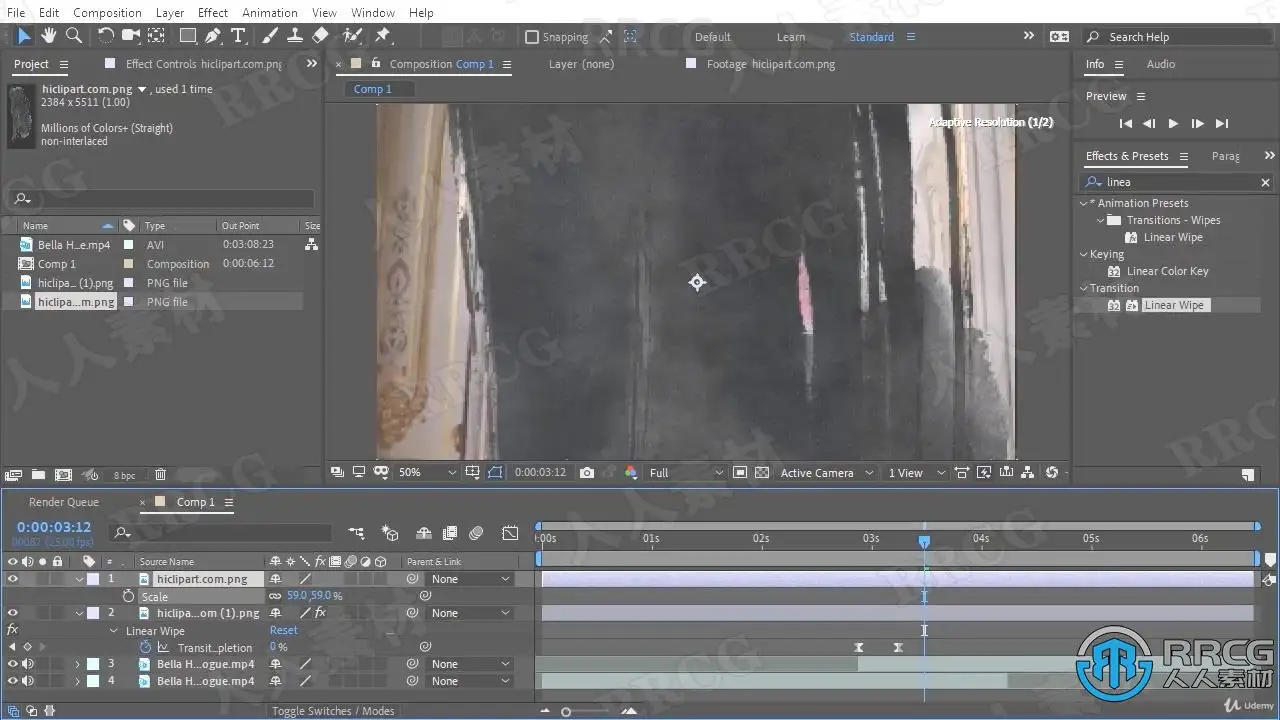
Task: Select the Pen tool
Action: click(213, 36)
